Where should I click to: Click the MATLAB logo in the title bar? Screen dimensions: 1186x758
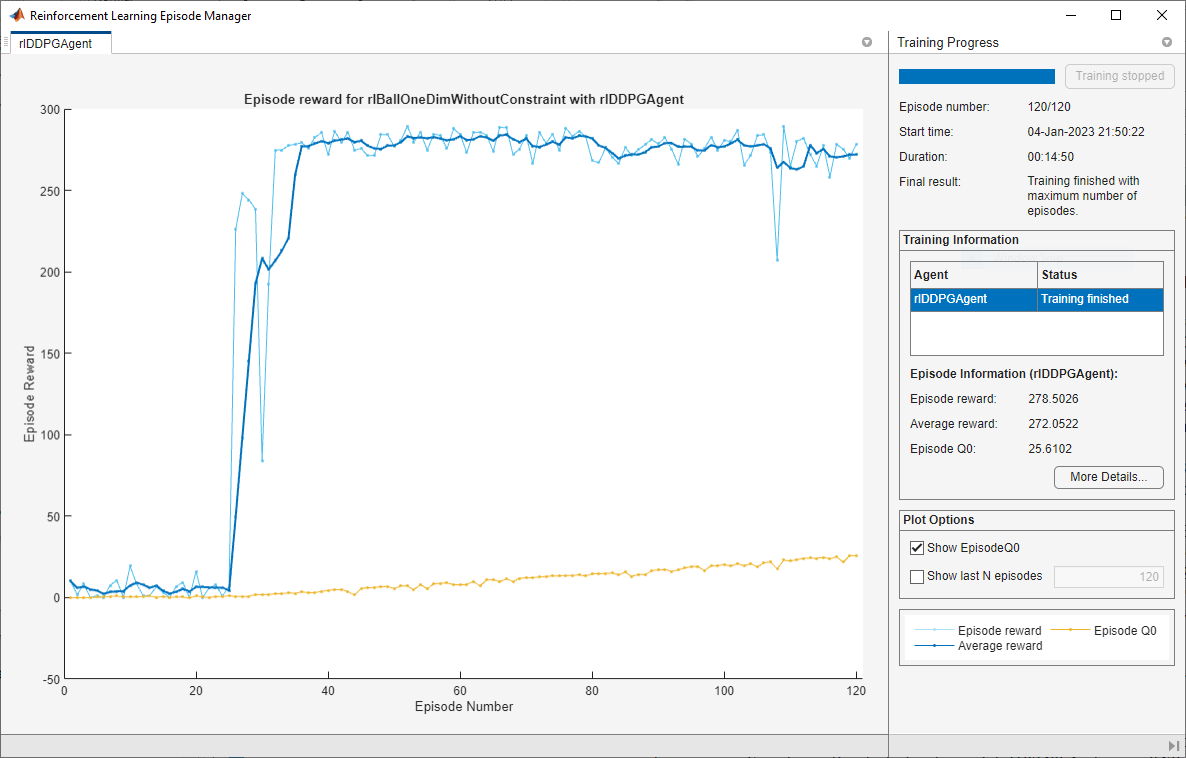[16, 15]
